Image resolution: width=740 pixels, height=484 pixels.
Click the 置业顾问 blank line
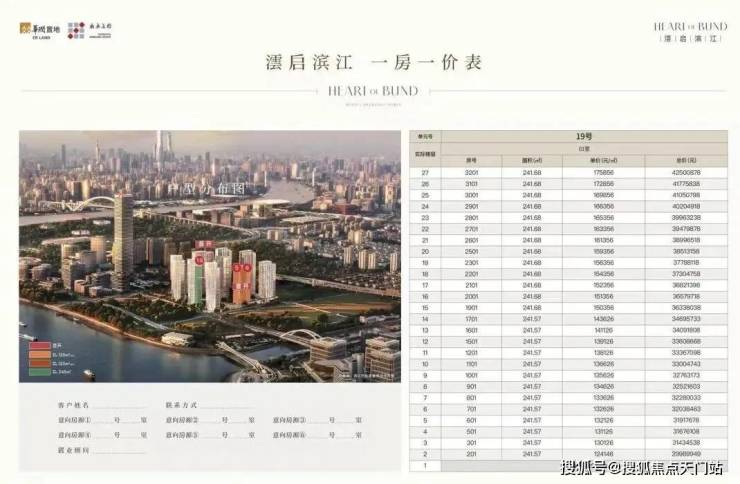(x=119, y=451)
